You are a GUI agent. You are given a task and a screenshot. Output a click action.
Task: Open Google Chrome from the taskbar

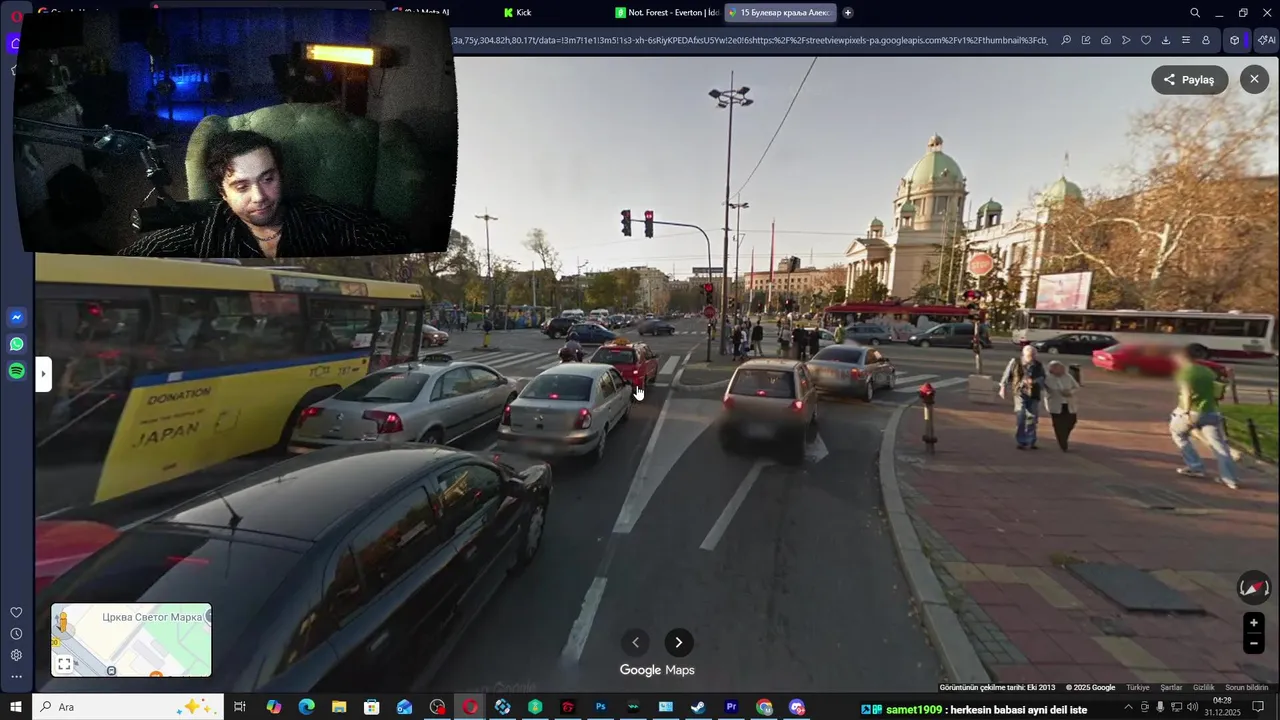click(764, 707)
